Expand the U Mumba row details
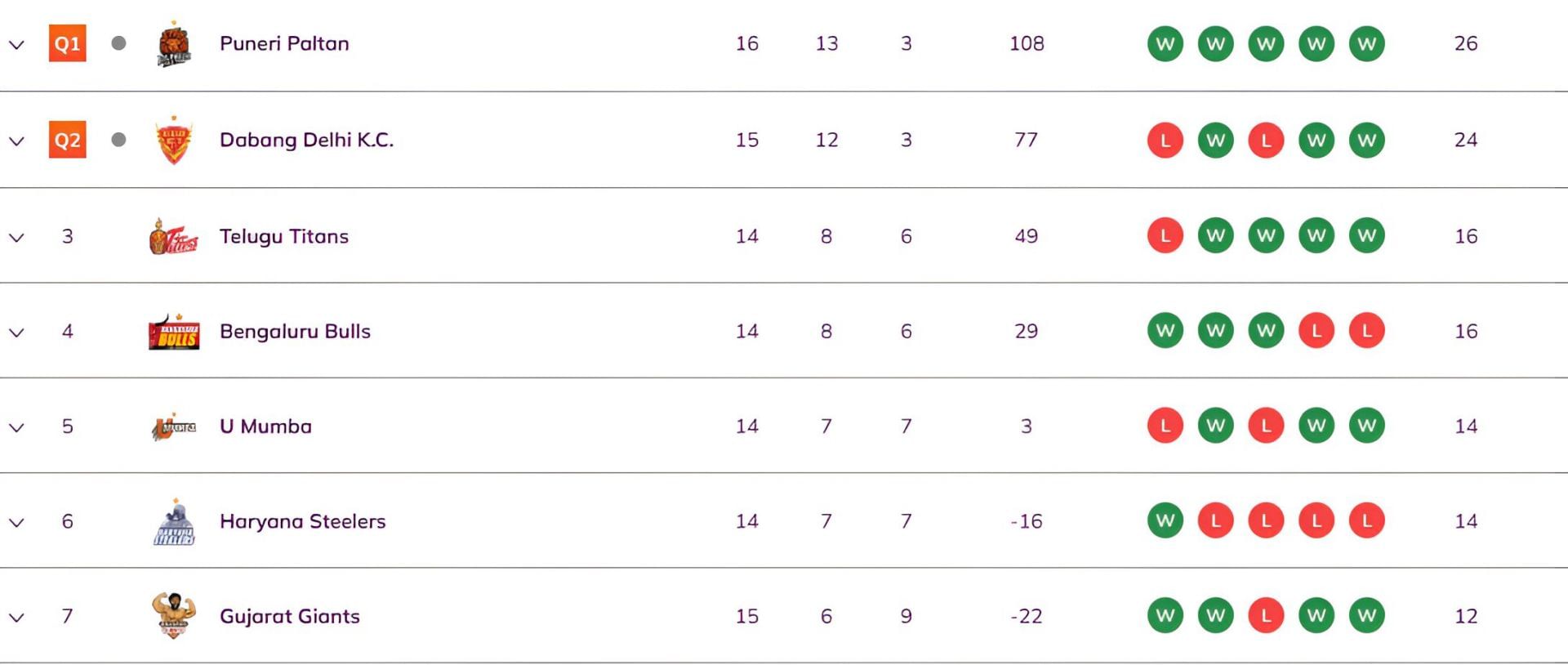Screen dimensions: 1568x665 click(x=16, y=427)
